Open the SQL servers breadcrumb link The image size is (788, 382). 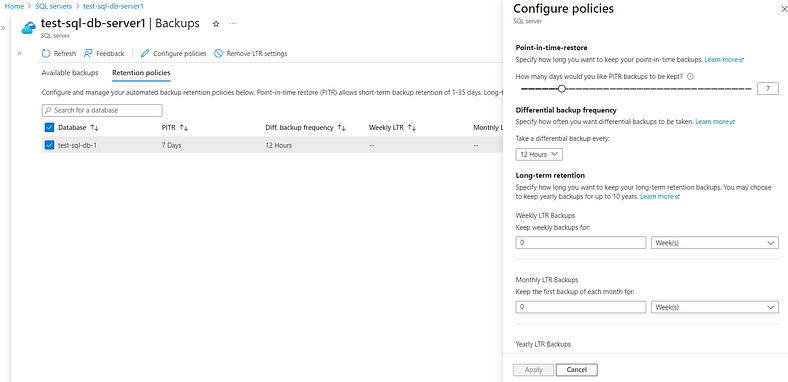pos(54,6)
